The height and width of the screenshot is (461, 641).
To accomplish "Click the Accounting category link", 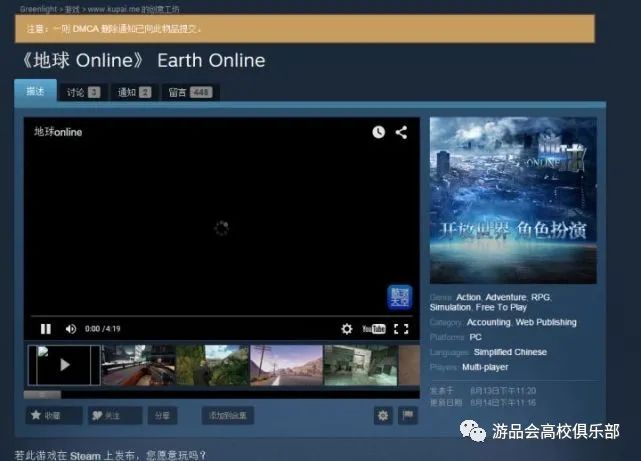I will (x=489, y=322).
